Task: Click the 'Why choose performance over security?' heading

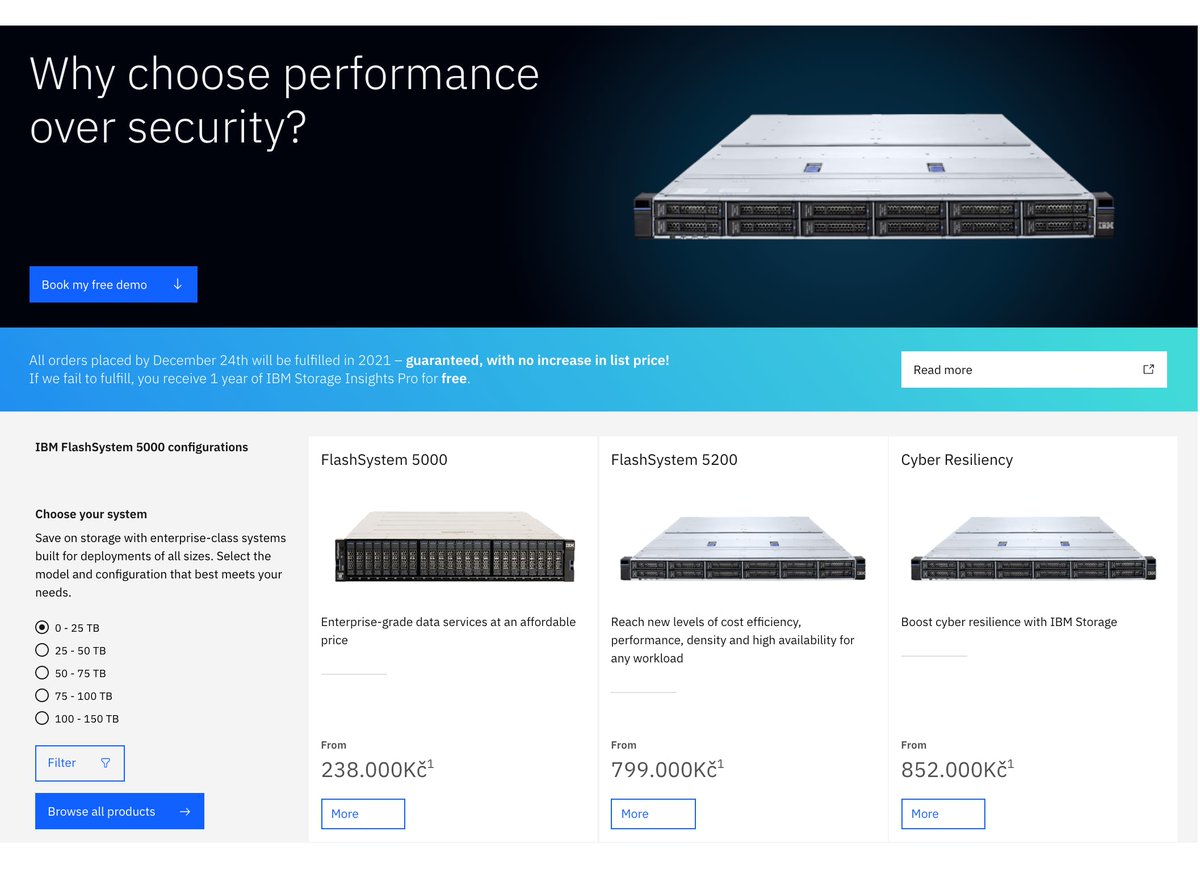Action: click(x=285, y=101)
